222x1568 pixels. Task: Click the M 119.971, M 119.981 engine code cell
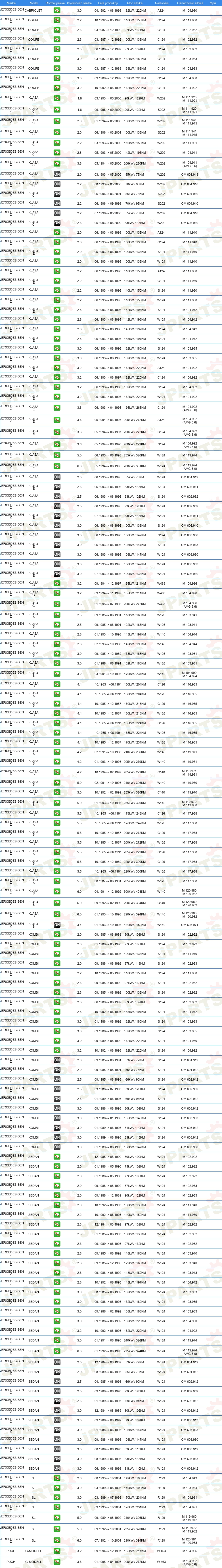[x=190, y=772]
